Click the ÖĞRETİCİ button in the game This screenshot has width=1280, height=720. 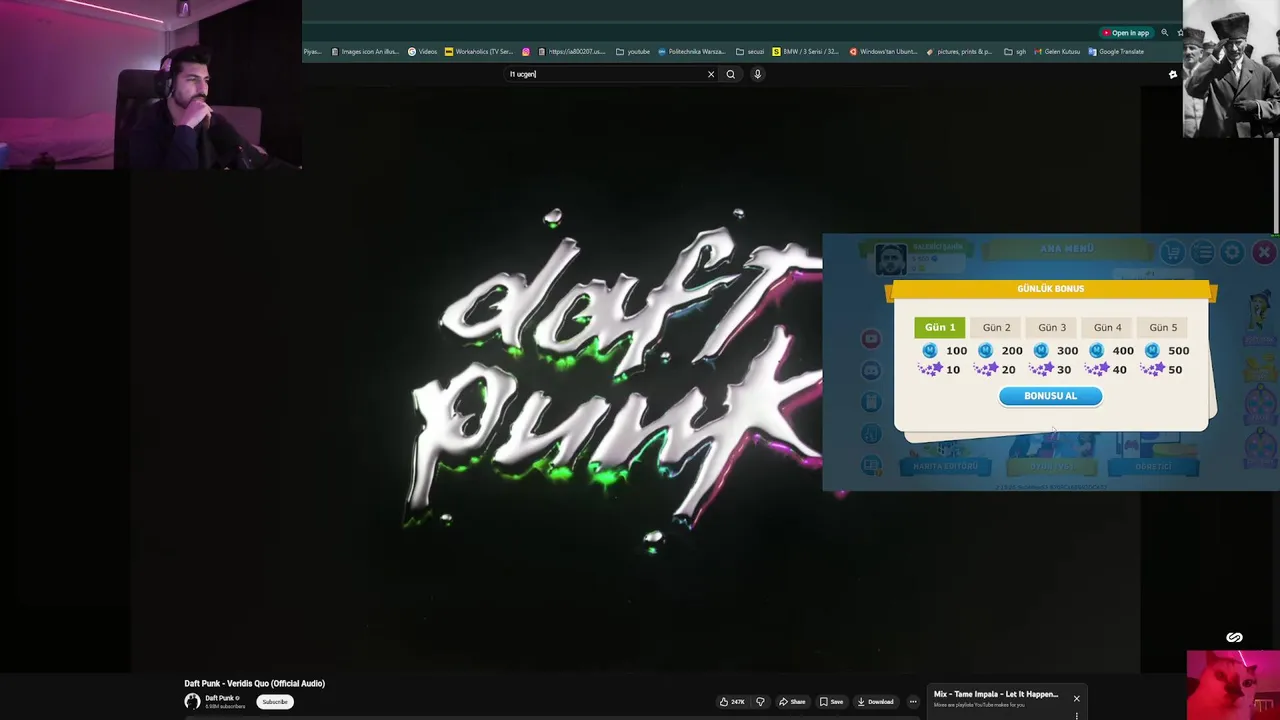coord(1153,466)
